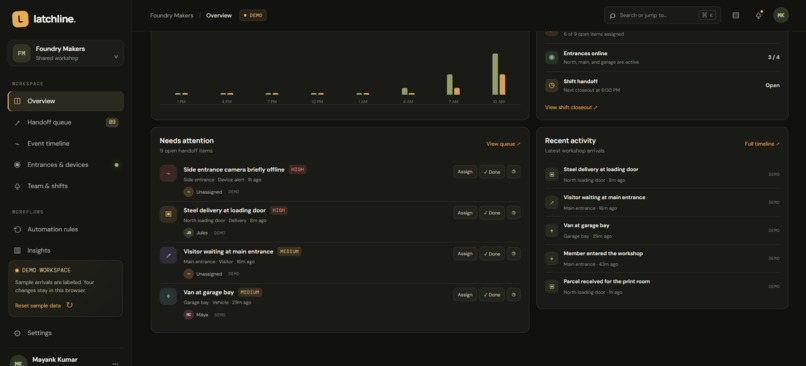Open Settings in the sidebar

click(66, 333)
